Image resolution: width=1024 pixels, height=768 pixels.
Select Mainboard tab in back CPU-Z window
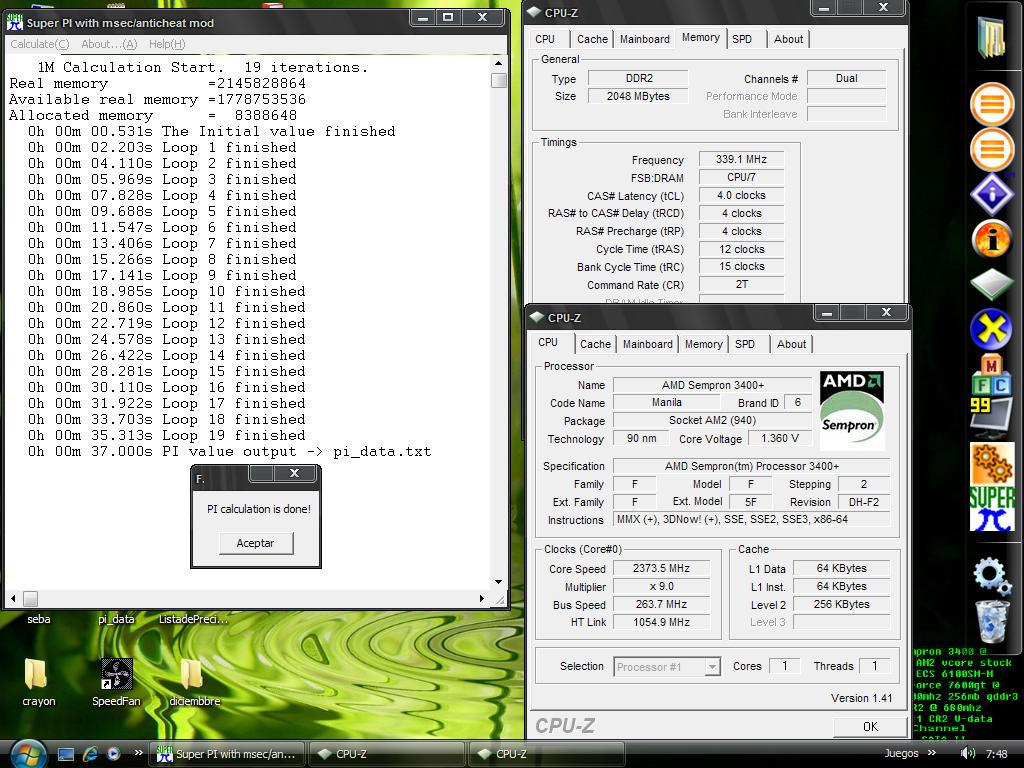pyautogui.click(x=645, y=39)
